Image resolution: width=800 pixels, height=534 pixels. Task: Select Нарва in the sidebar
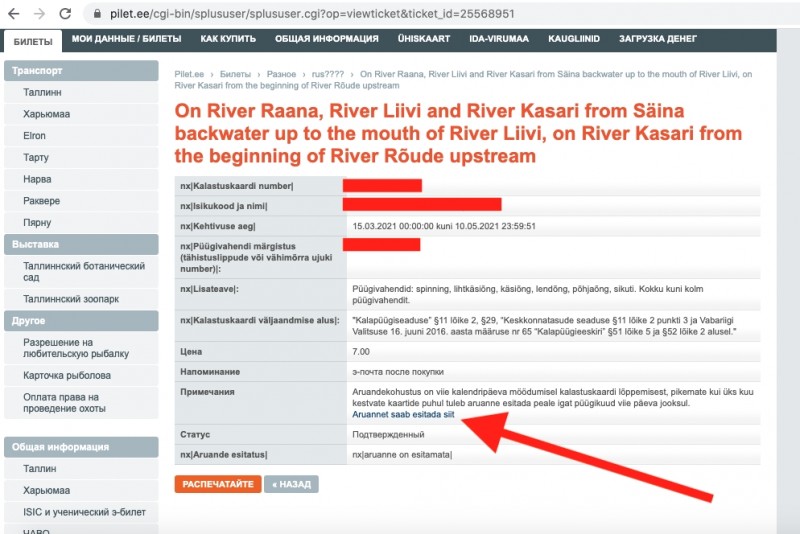pos(37,180)
